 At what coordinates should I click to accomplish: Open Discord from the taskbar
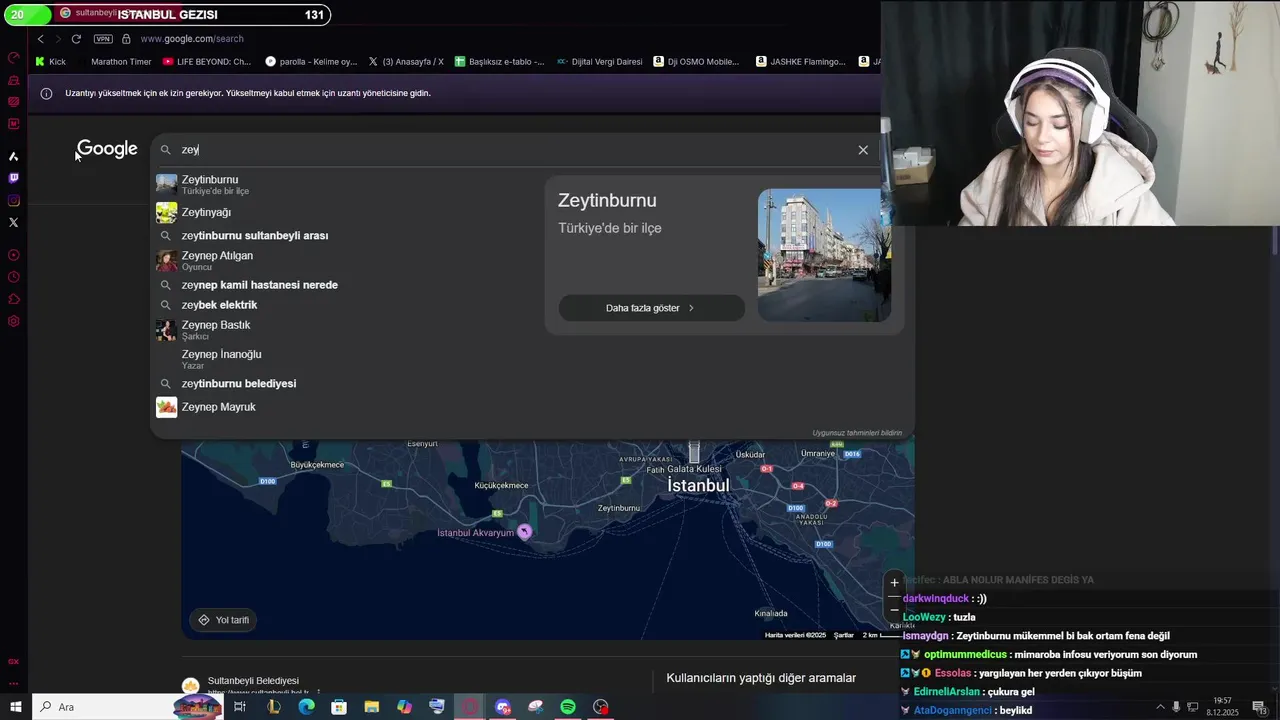click(x=502, y=707)
